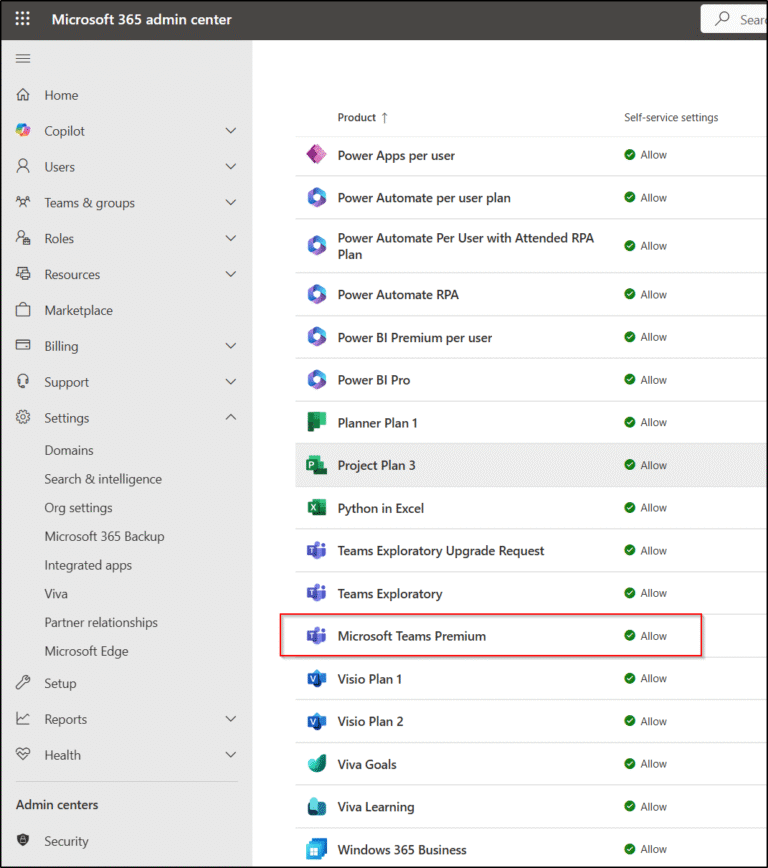The height and width of the screenshot is (868, 768).
Task: Click the Power Apps per user product icon
Action: (316, 155)
